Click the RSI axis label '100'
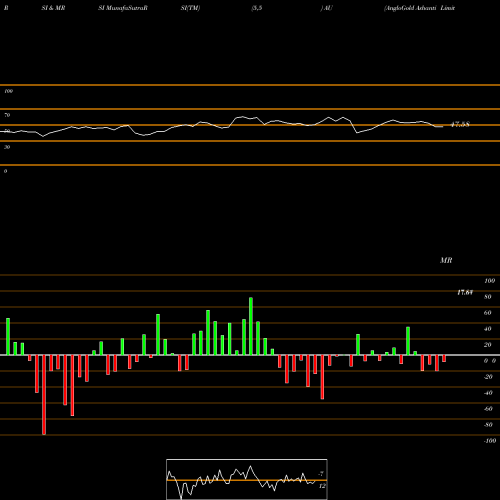The image size is (500, 500). click(8, 91)
